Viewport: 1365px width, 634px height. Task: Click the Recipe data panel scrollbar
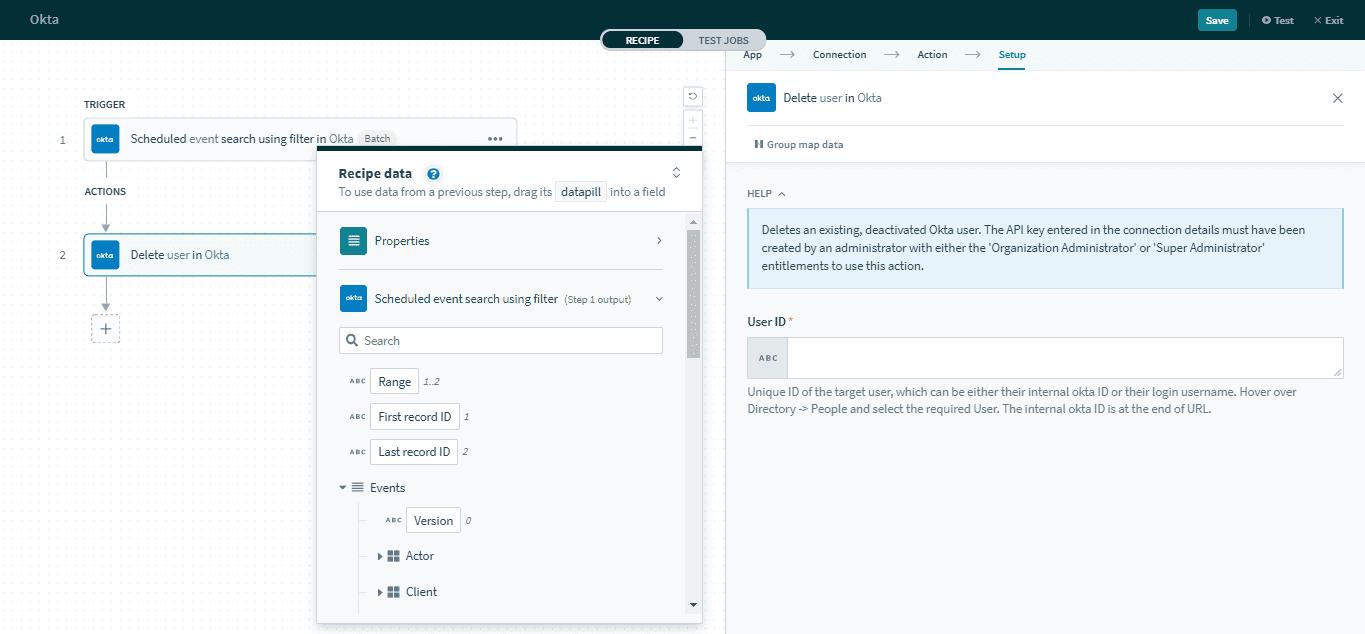click(693, 295)
